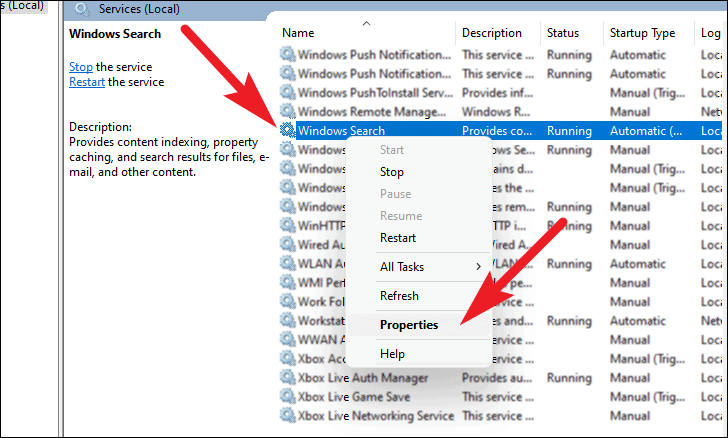Click the Restart the service link
The width and height of the screenshot is (728, 438).
[x=87, y=82]
